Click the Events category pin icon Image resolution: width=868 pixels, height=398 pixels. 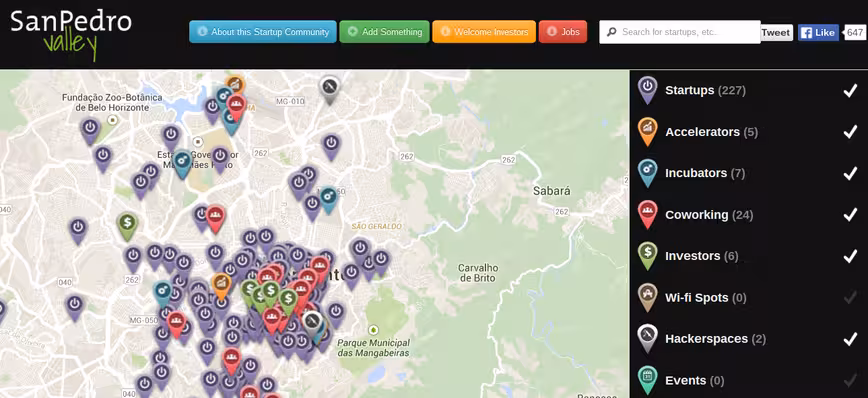647,380
